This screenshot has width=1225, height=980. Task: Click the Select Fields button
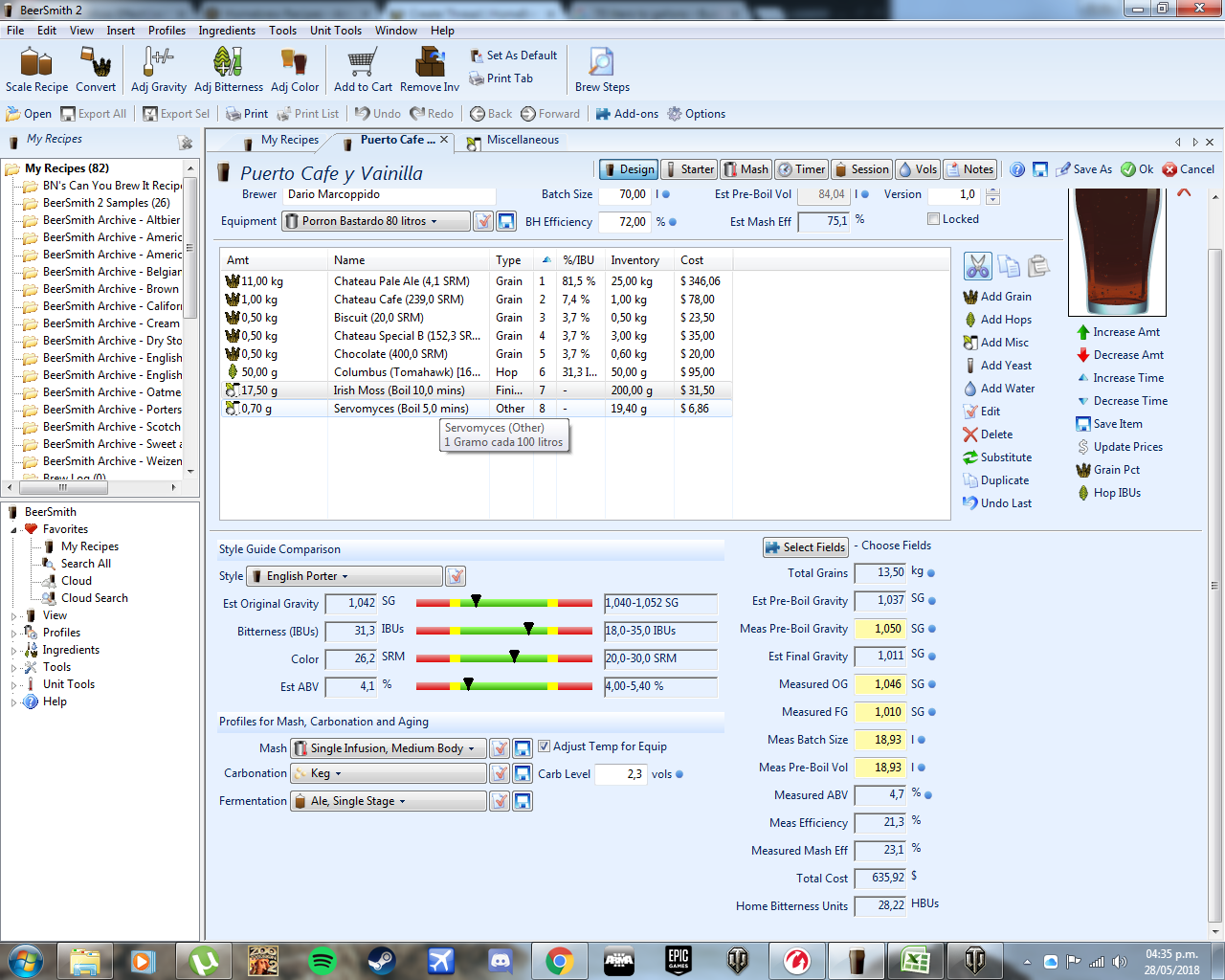806,547
